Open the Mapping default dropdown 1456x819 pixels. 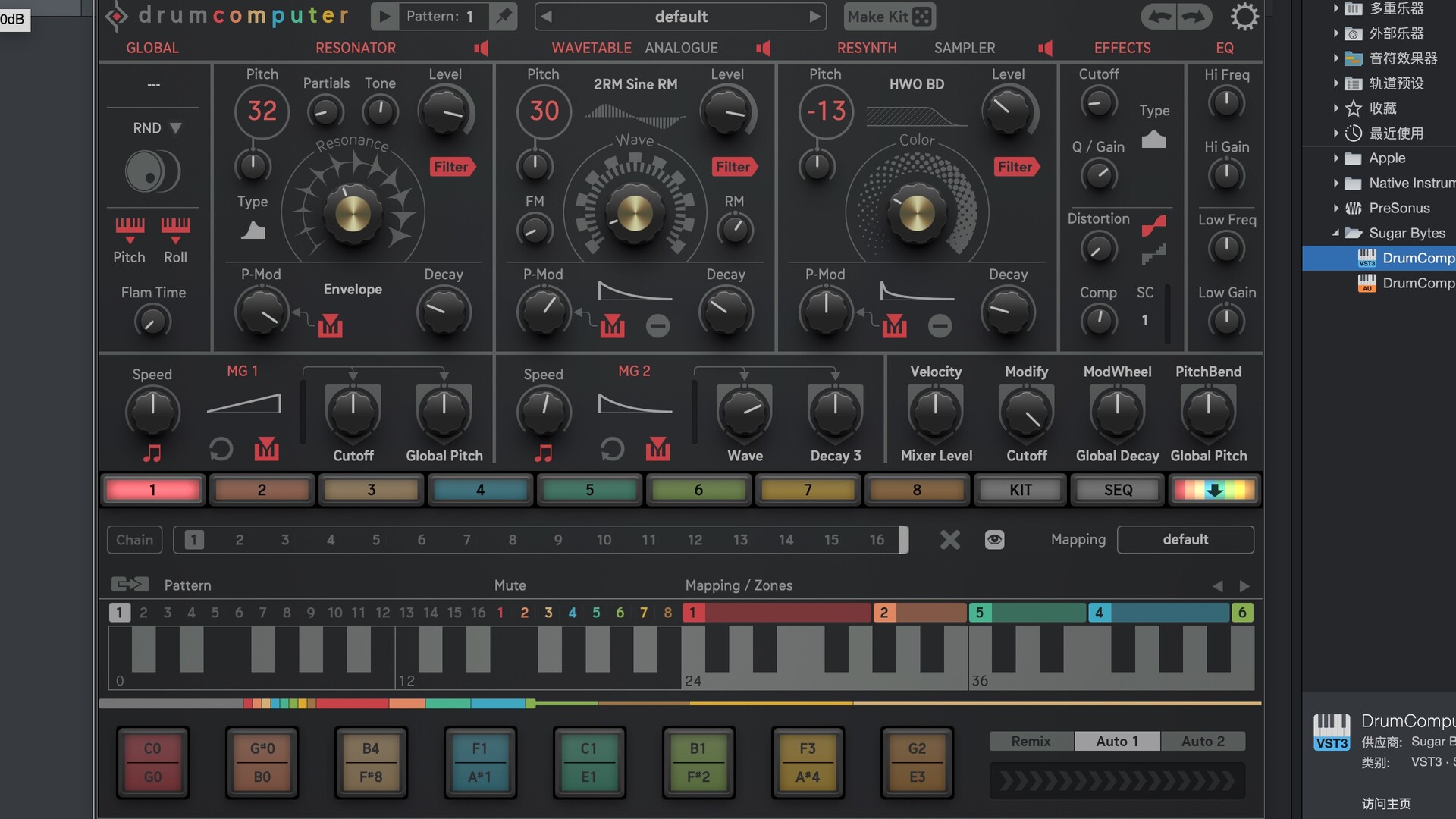(x=1185, y=540)
